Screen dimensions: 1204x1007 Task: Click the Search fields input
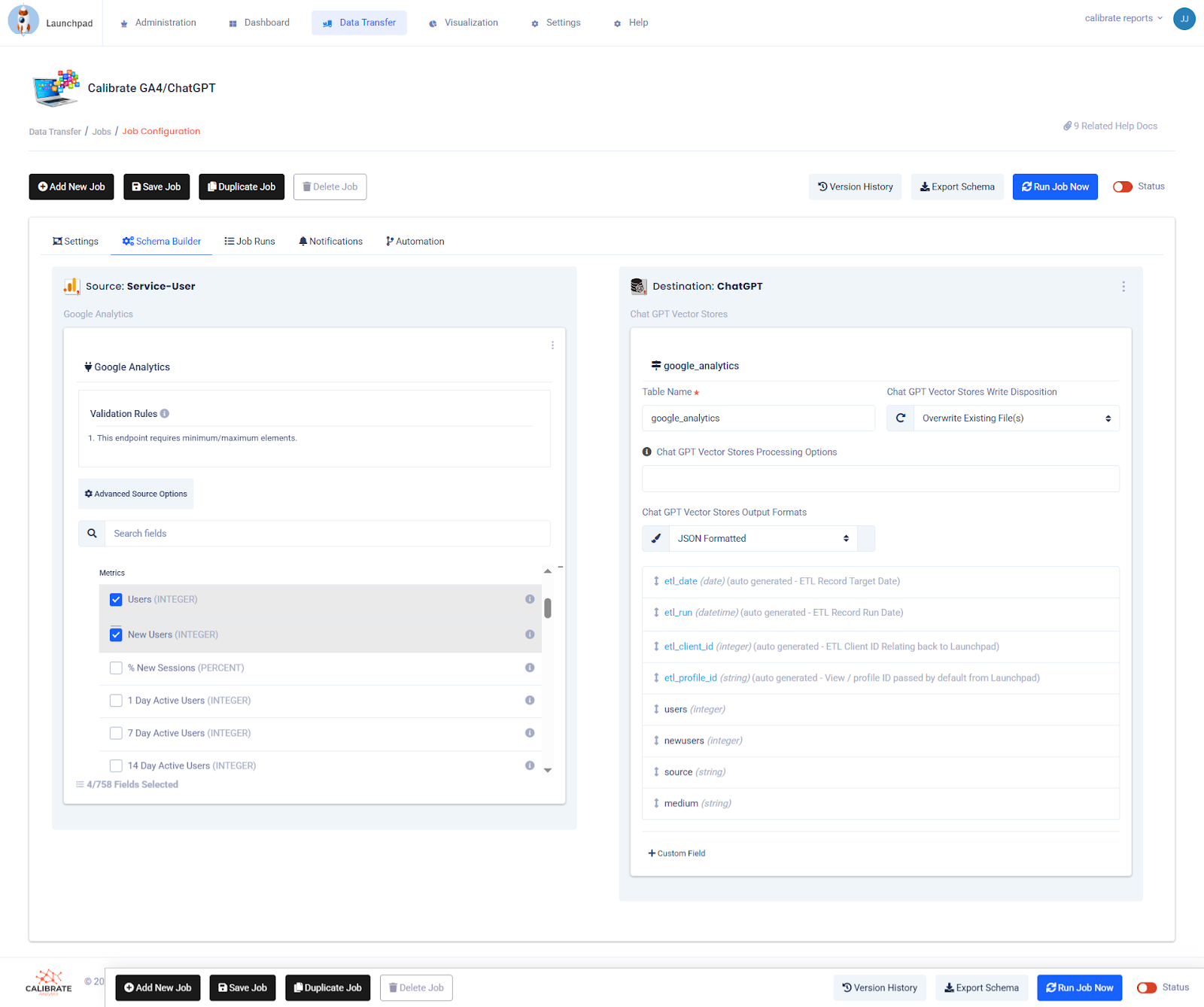coord(327,534)
